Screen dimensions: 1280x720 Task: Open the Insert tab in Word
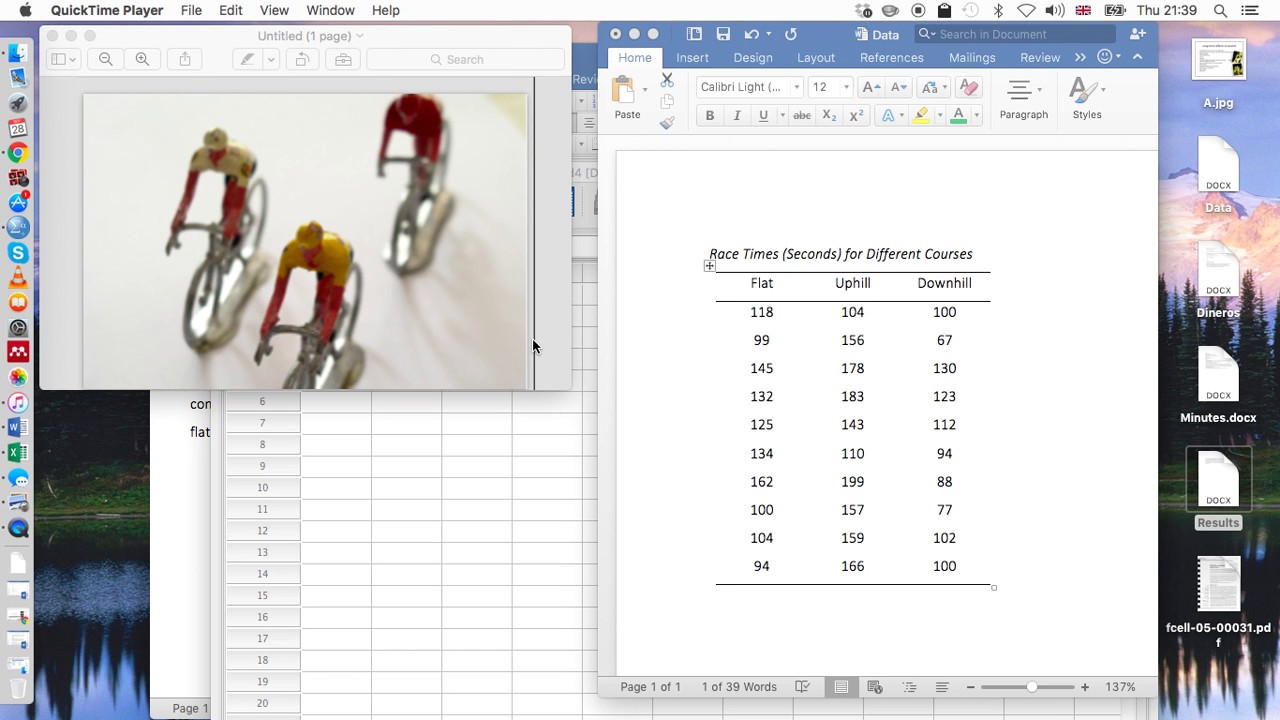[x=692, y=57]
